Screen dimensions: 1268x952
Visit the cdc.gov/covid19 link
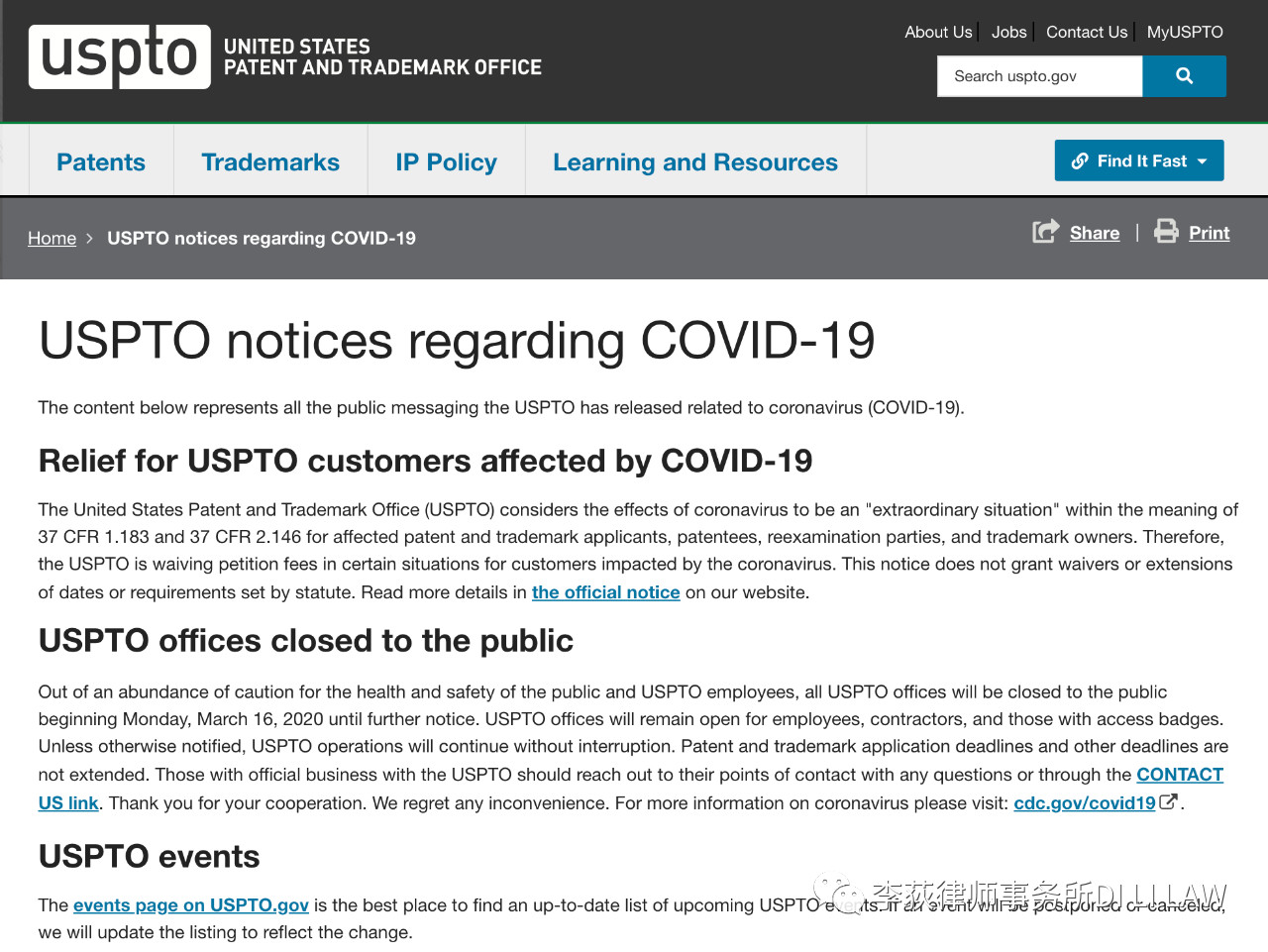click(1085, 803)
